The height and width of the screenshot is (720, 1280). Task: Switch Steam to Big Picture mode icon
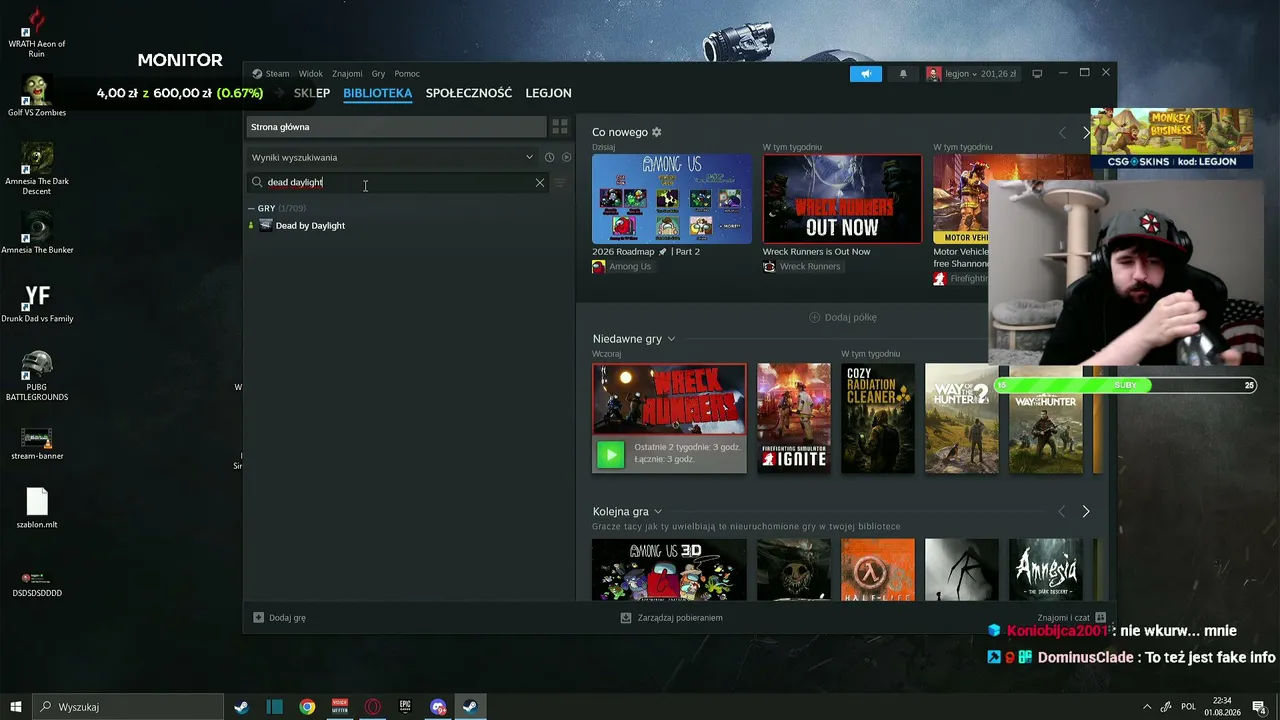point(1037,73)
